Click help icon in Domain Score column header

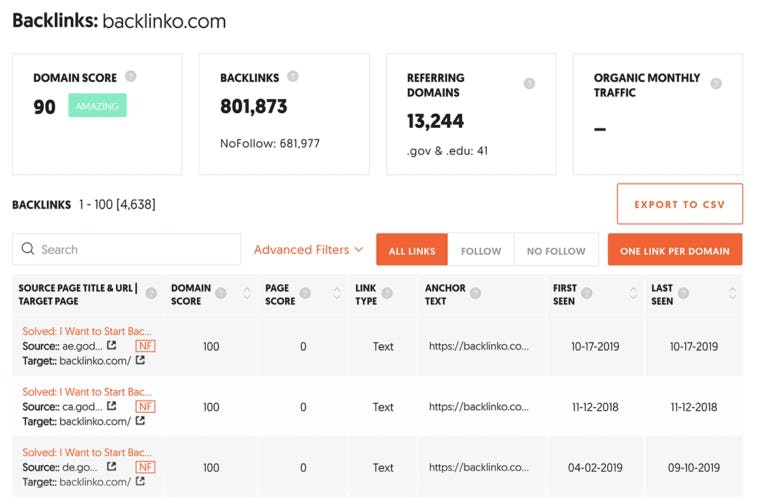coord(221,293)
